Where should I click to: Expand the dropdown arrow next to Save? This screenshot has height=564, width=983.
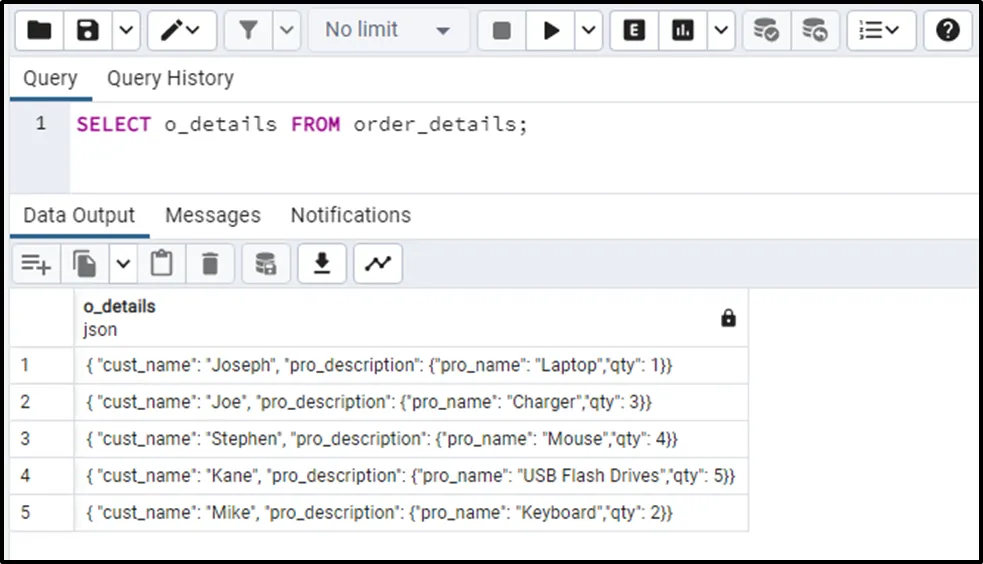tap(125, 30)
